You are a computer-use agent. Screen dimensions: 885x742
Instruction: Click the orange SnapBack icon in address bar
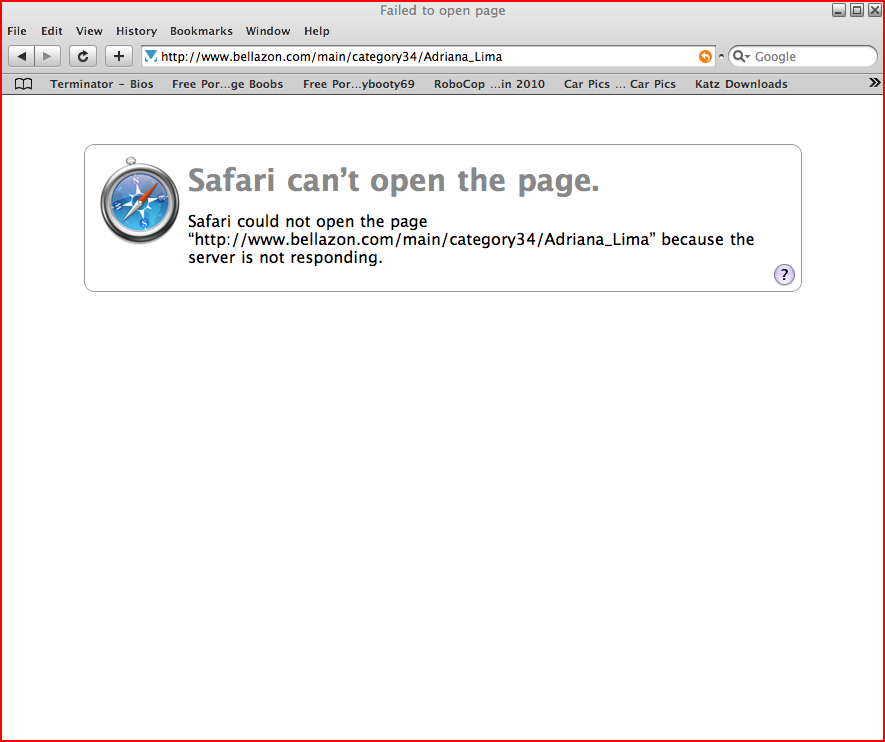pos(705,57)
